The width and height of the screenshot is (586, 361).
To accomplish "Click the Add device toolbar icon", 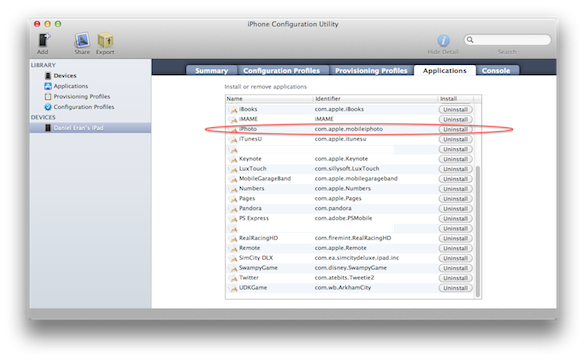I will pyautogui.click(x=44, y=40).
